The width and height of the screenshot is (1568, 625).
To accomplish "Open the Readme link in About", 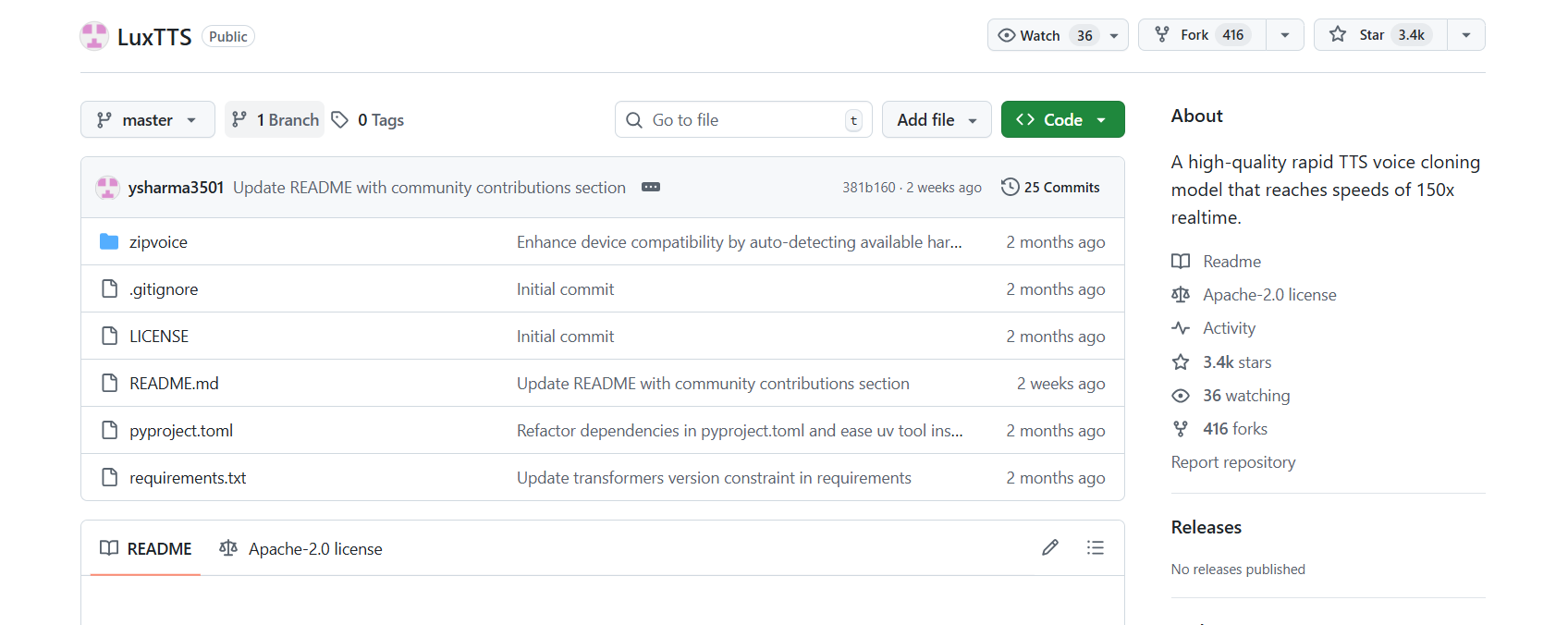I will pyautogui.click(x=1231, y=262).
